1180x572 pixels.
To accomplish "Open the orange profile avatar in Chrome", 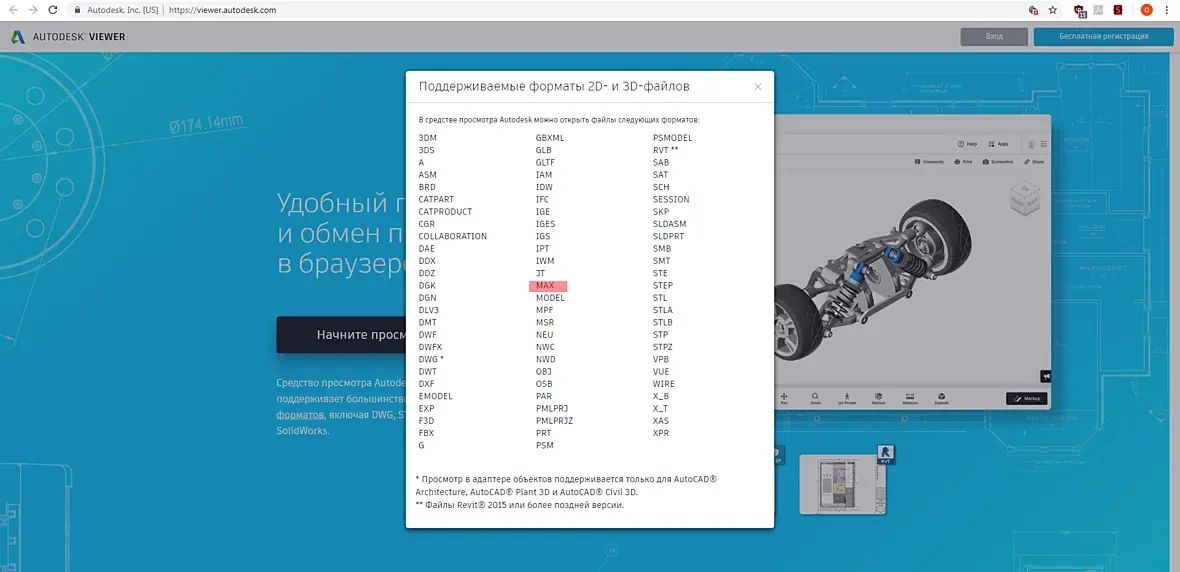I will coord(1146,10).
